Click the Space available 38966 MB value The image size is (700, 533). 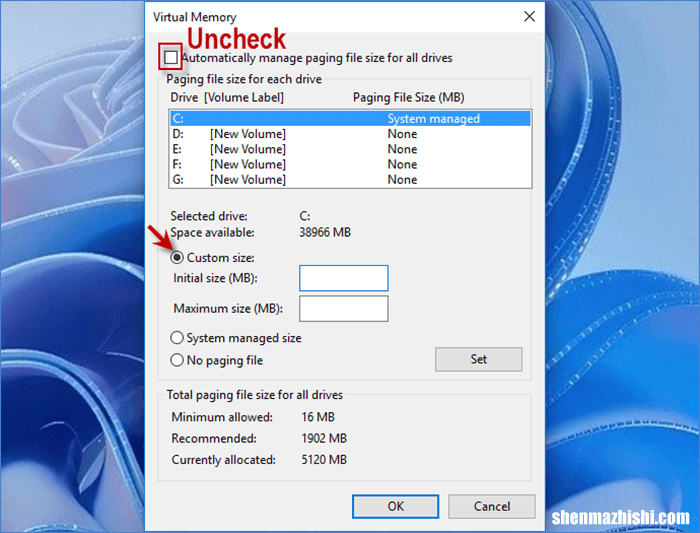click(x=325, y=232)
